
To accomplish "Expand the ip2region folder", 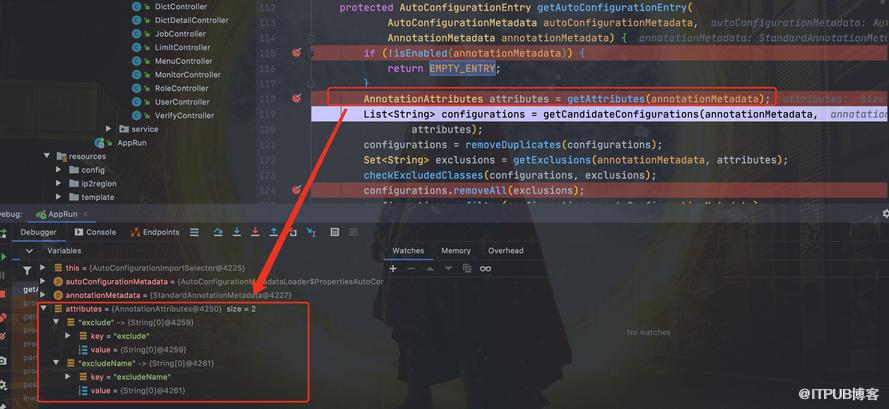I will click(58, 183).
